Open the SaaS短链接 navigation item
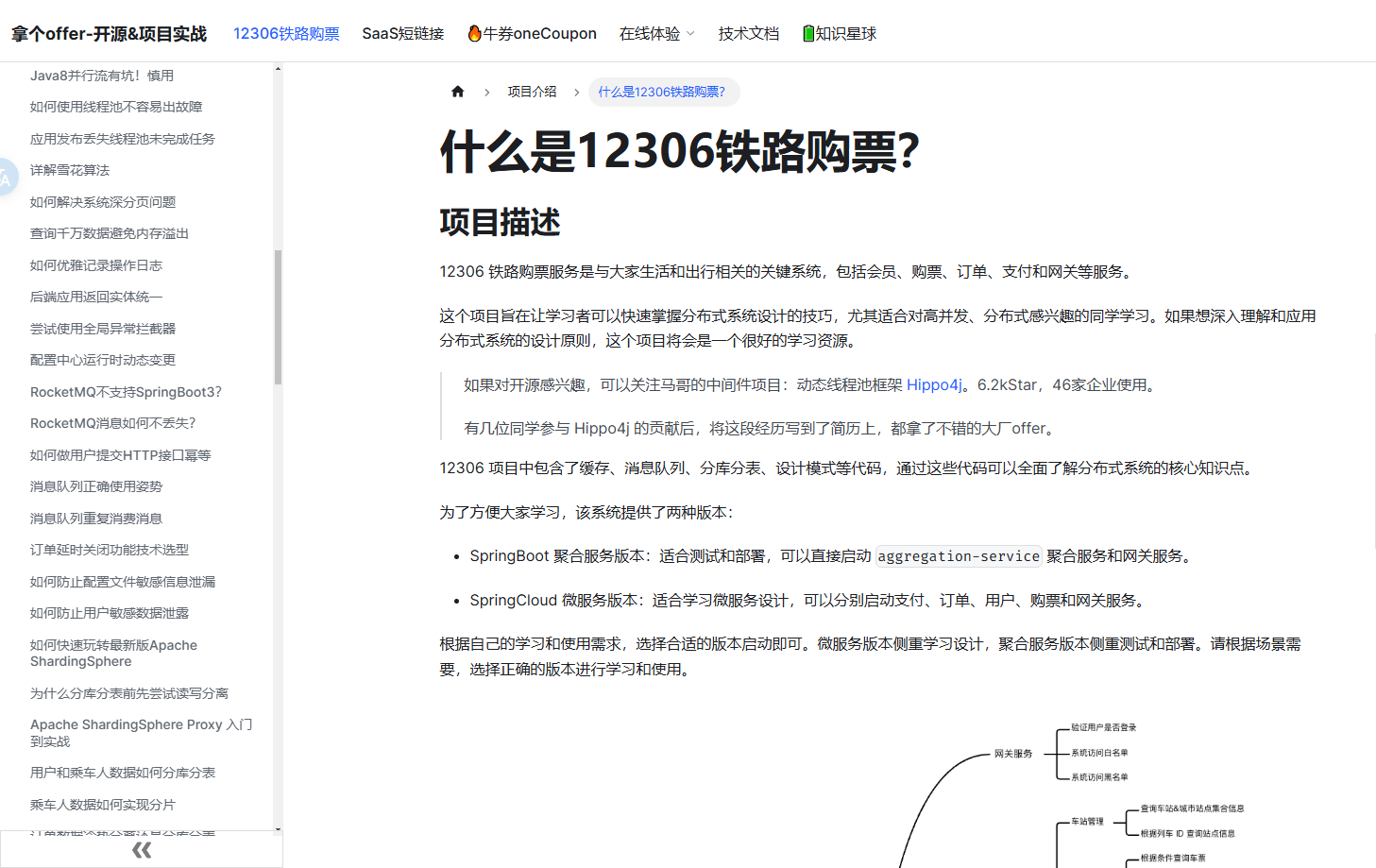The image size is (1376, 868). click(x=402, y=33)
